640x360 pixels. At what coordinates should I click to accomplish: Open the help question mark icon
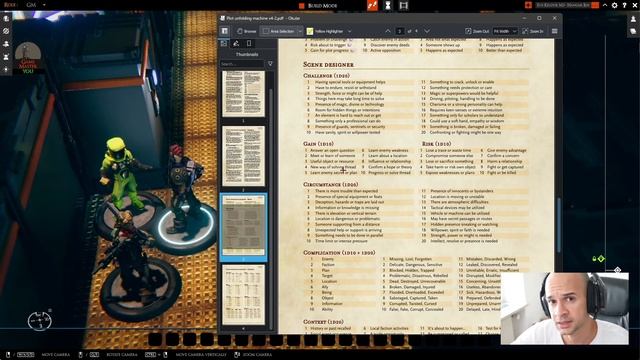[624, 5]
